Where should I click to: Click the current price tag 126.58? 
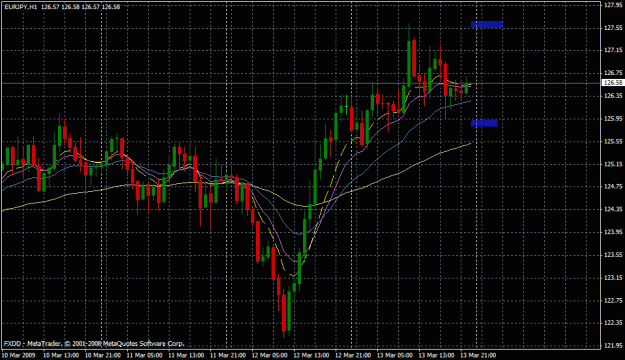click(613, 83)
